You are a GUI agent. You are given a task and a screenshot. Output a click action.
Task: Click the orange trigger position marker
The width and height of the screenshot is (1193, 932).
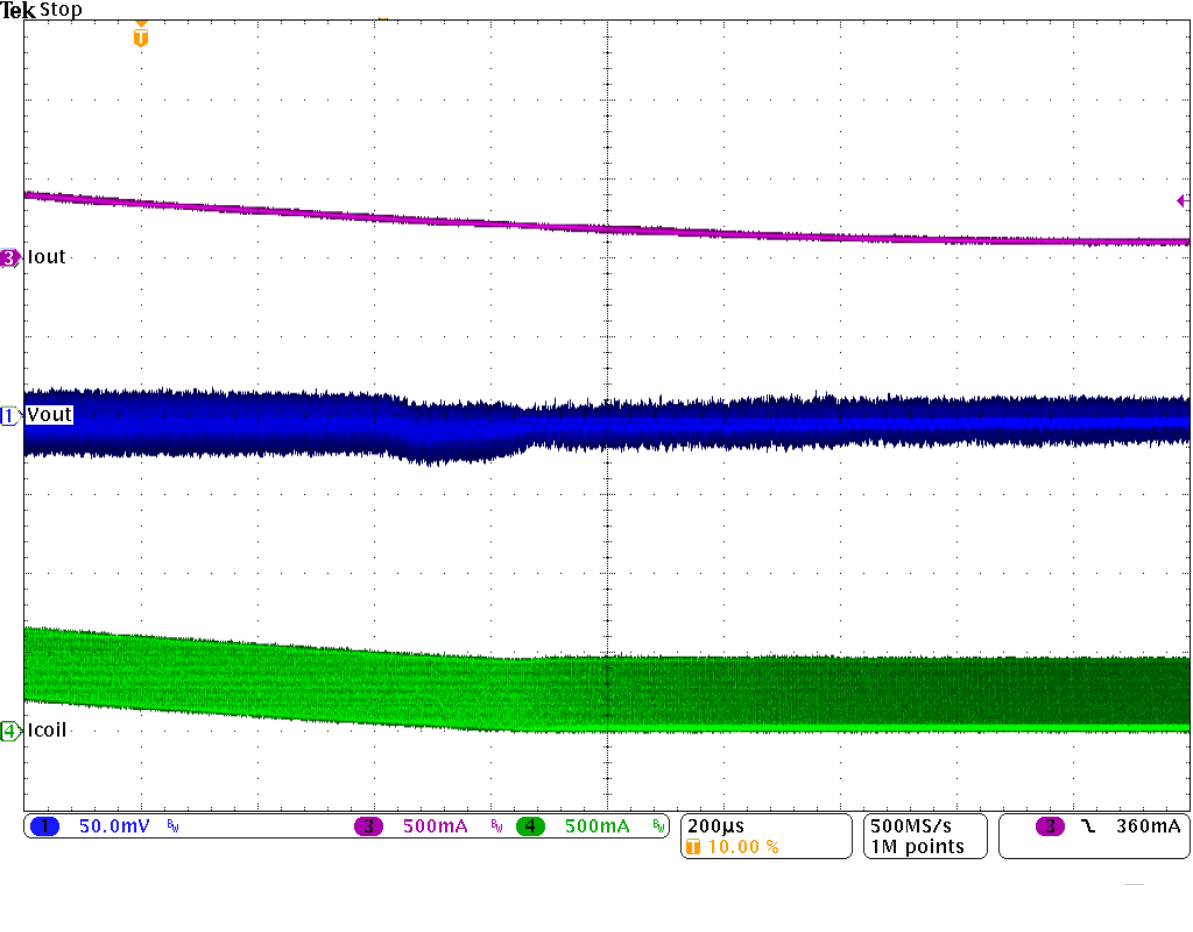(x=139, y=36)
